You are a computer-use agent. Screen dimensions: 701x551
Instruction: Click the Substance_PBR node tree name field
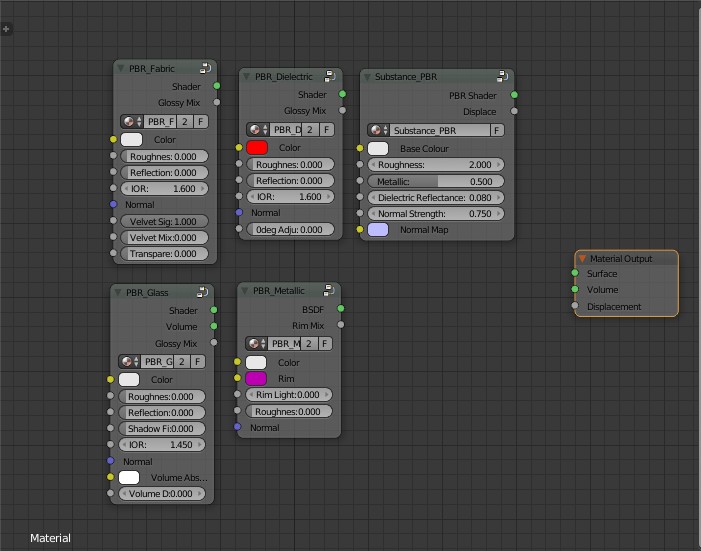point(439,130)
